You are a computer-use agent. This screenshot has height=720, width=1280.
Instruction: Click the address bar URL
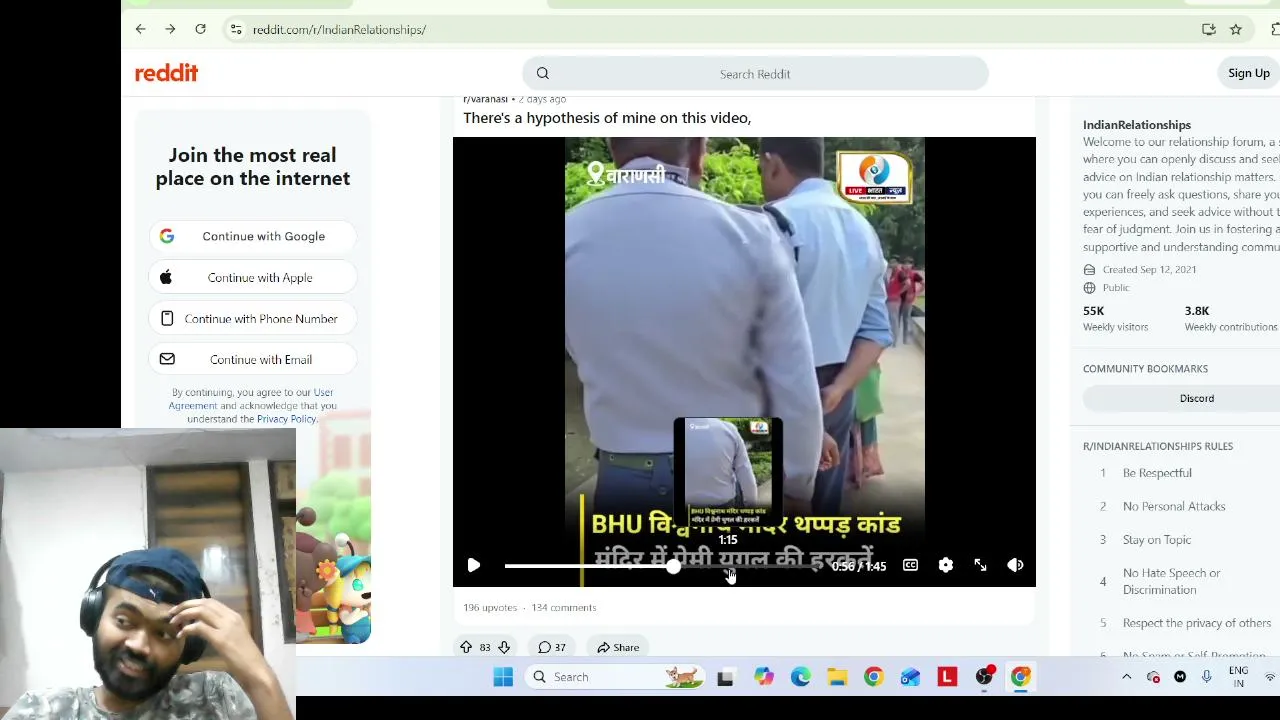[339, 30]
